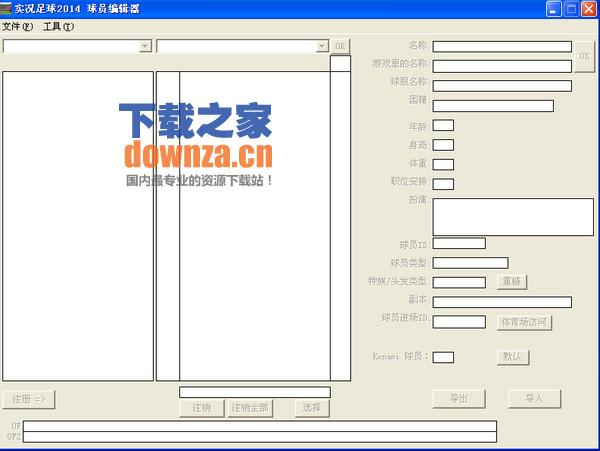
Task: Click the small OK button beside dropdowns
Action: tap(341, 46)
